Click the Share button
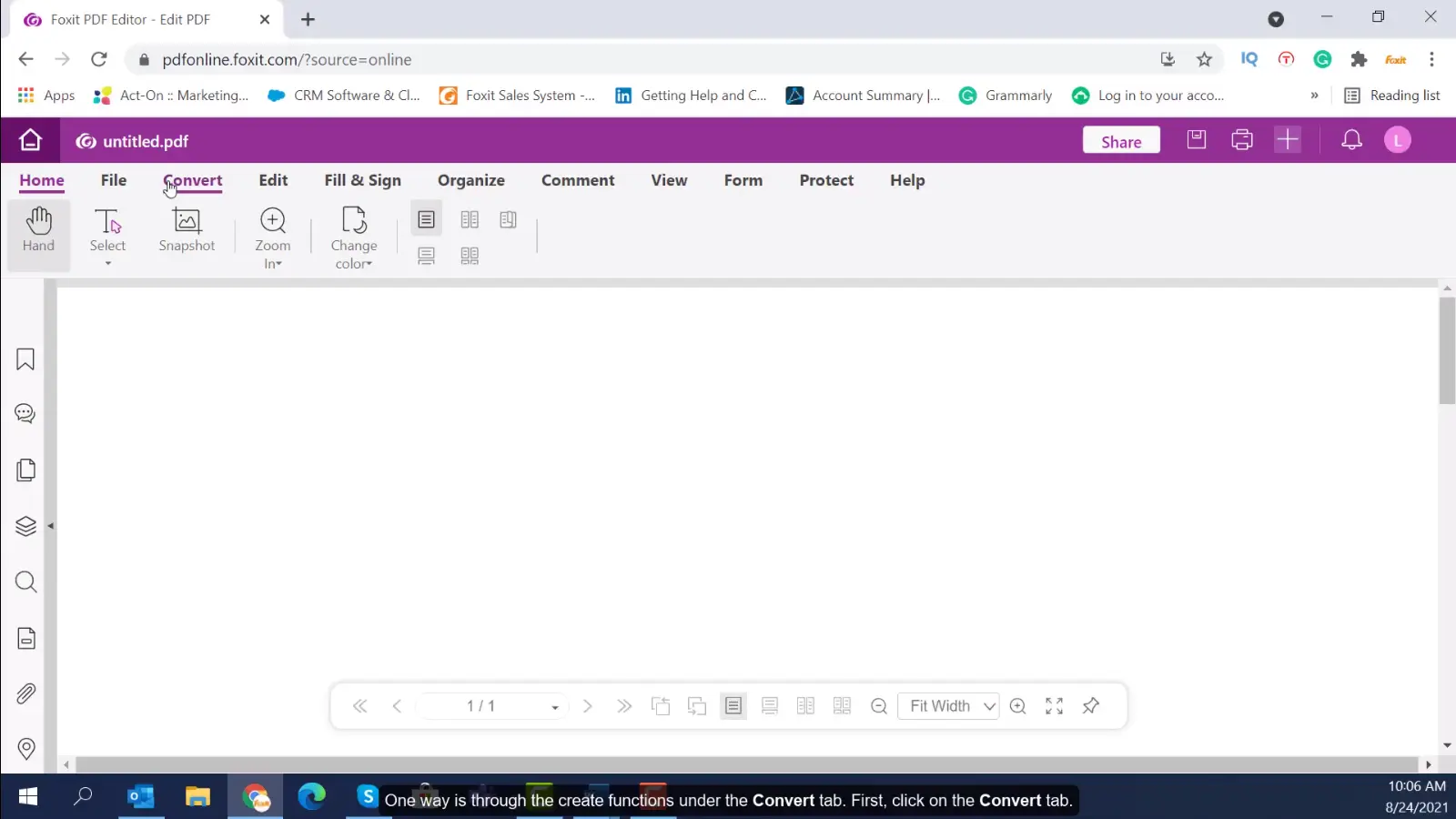 pyautogui.click(x=1121, y=141)
